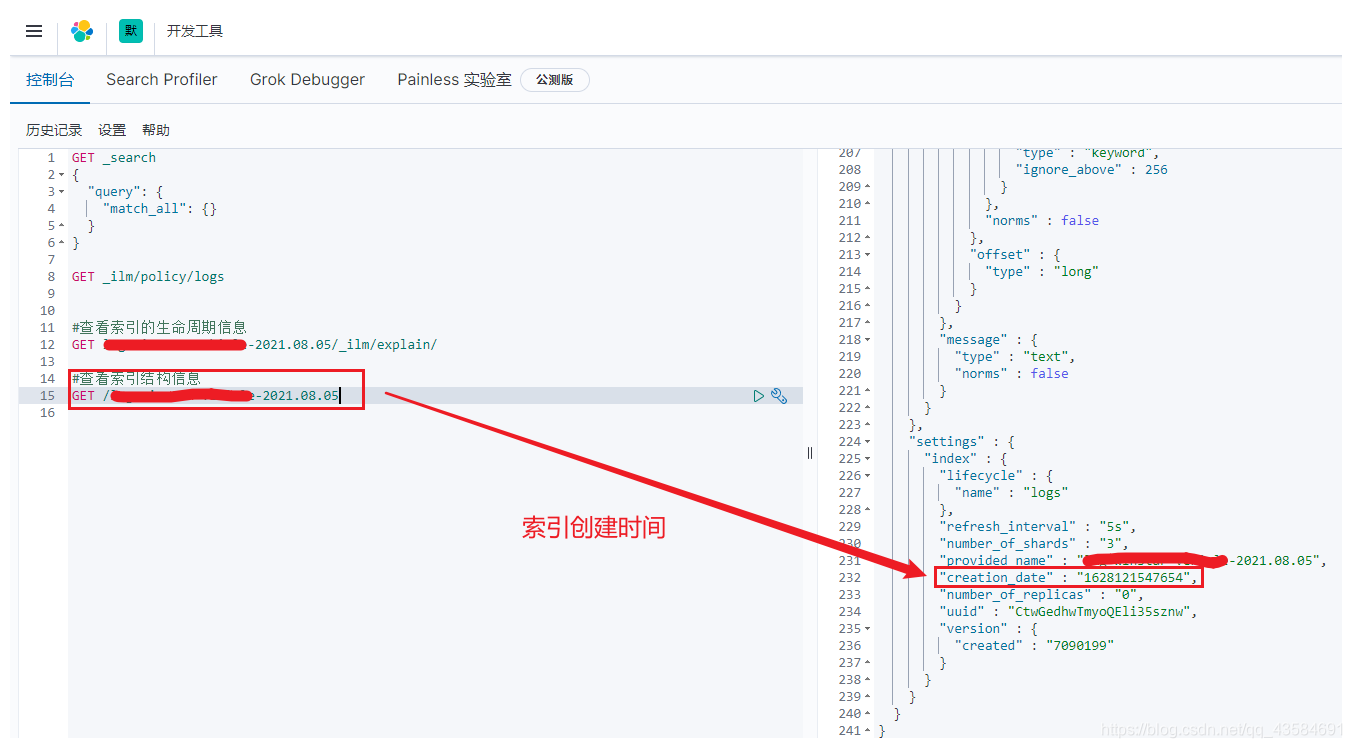
Task: Click the "match_all": {} text
Action: click(160, 209)
